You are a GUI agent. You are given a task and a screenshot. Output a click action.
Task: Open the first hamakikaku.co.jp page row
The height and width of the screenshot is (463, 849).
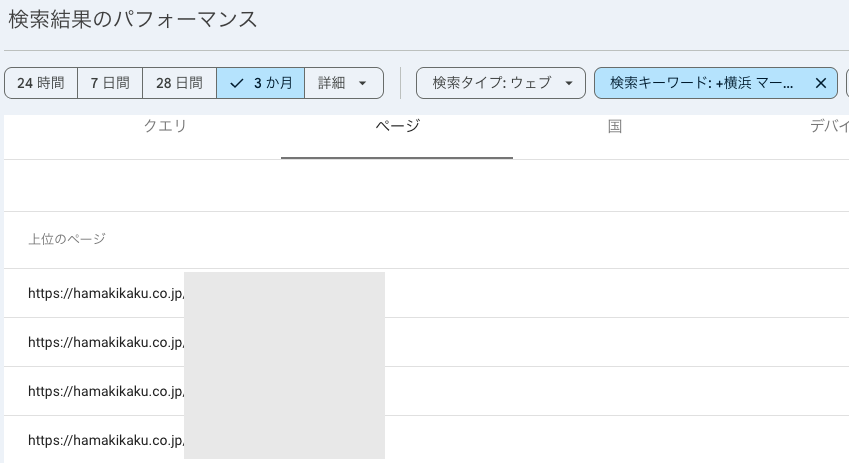click(x=106, y=293)
